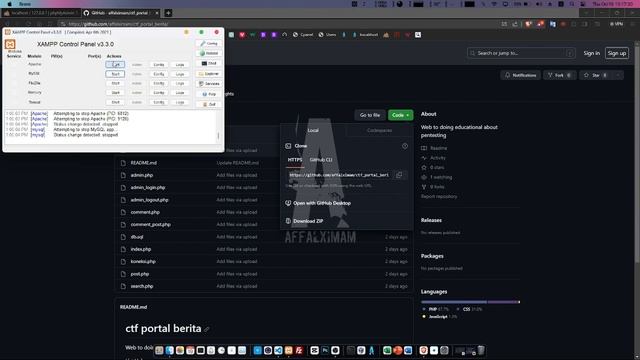The image size is (640, 360).
Task: Switch to the GitHub CLI clone tab
Action: [321, 160]
